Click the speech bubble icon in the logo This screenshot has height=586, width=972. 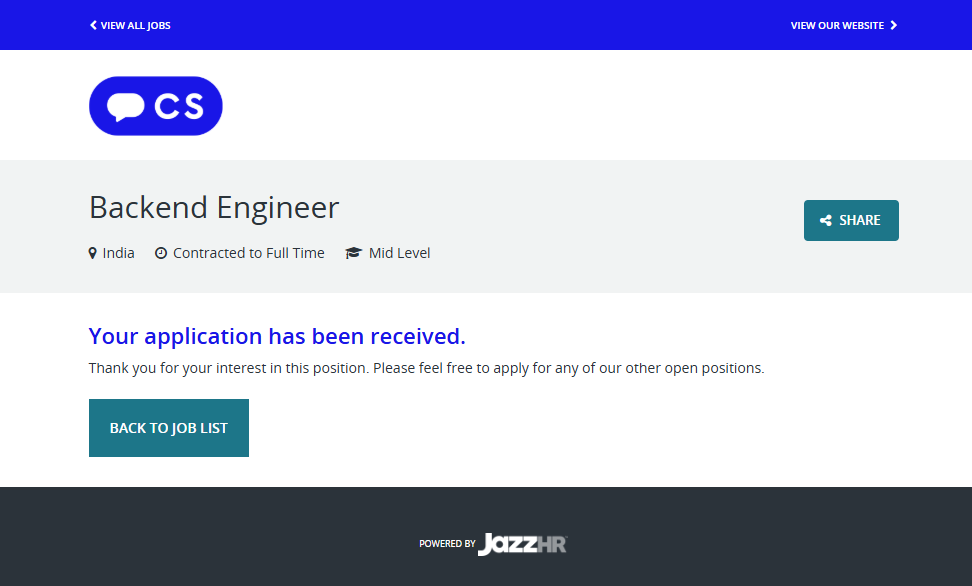coord(125,106)
